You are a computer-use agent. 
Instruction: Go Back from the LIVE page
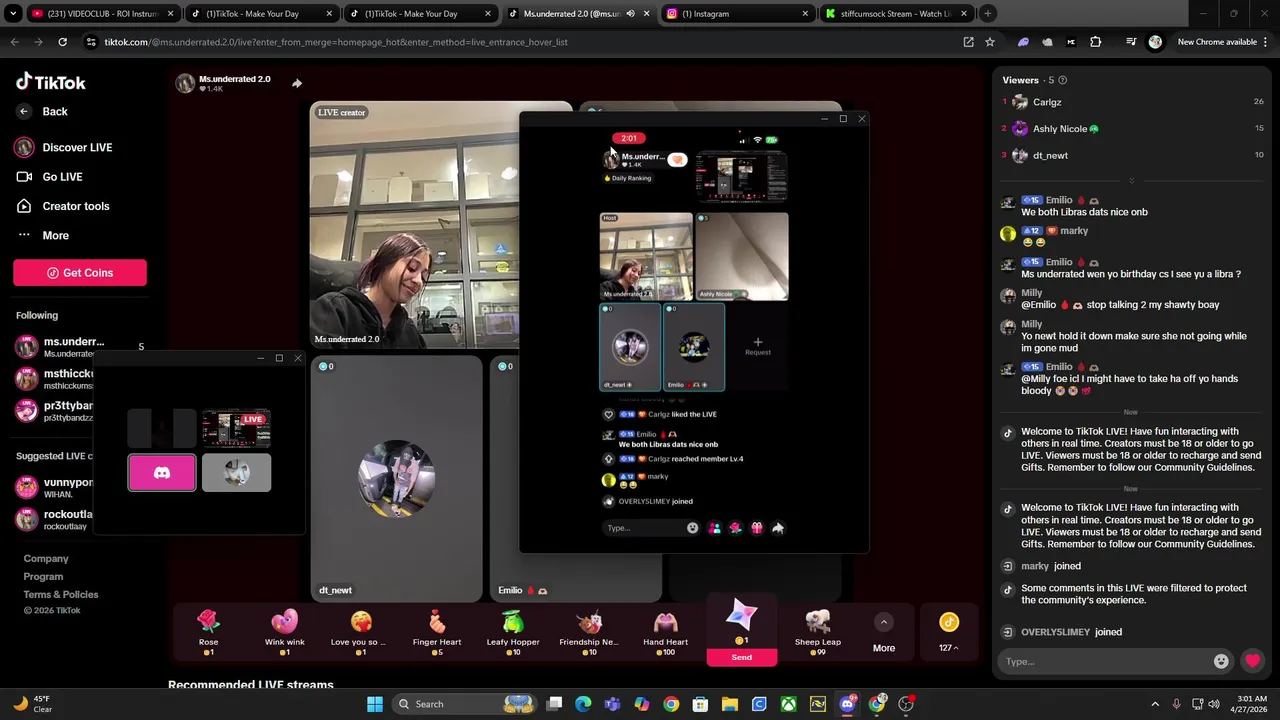click(42, 111)
